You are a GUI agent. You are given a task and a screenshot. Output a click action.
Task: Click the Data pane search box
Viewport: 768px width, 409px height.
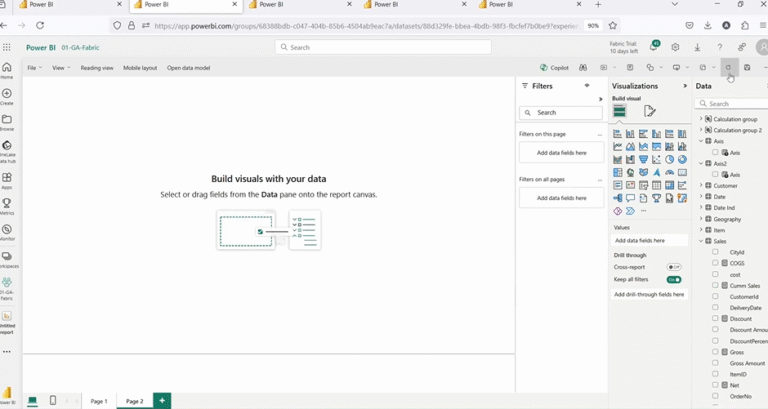coord(731,104)
